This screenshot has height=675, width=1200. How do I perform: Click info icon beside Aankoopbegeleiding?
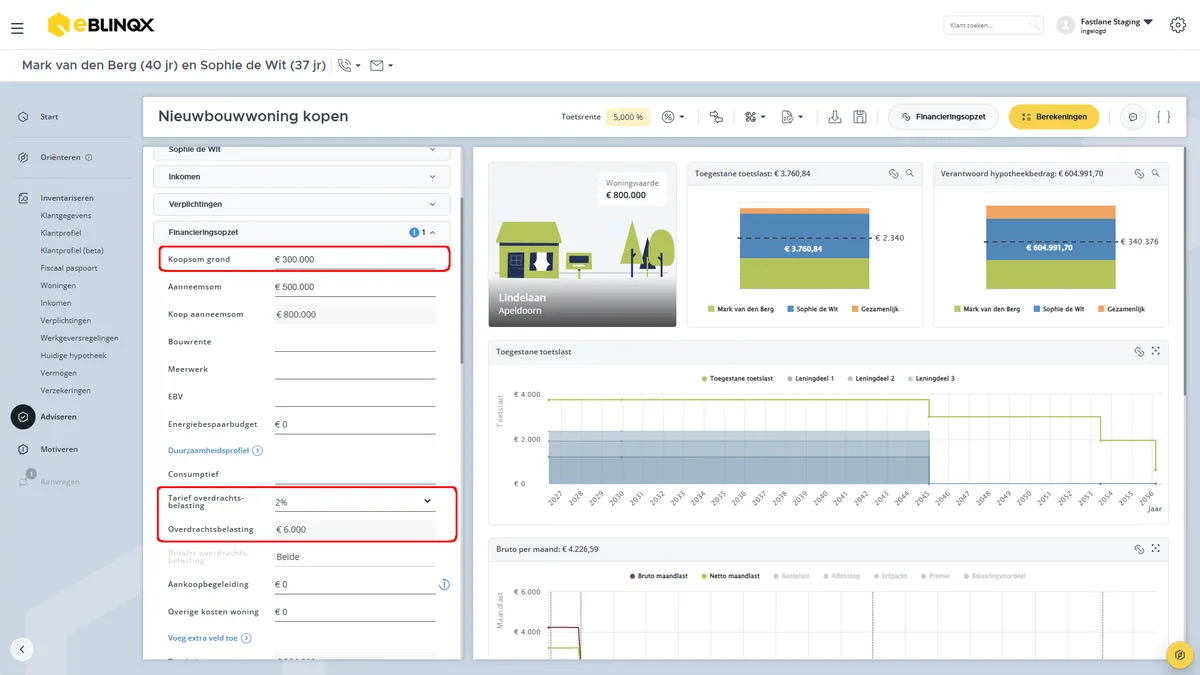444,584
